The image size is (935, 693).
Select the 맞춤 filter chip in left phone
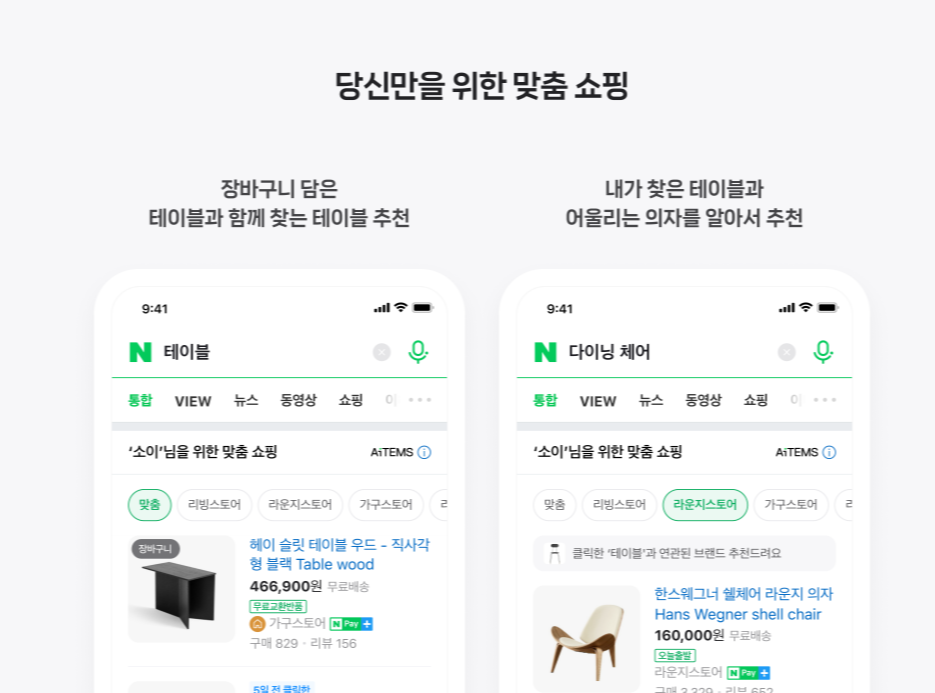click(x=150, y=505)
